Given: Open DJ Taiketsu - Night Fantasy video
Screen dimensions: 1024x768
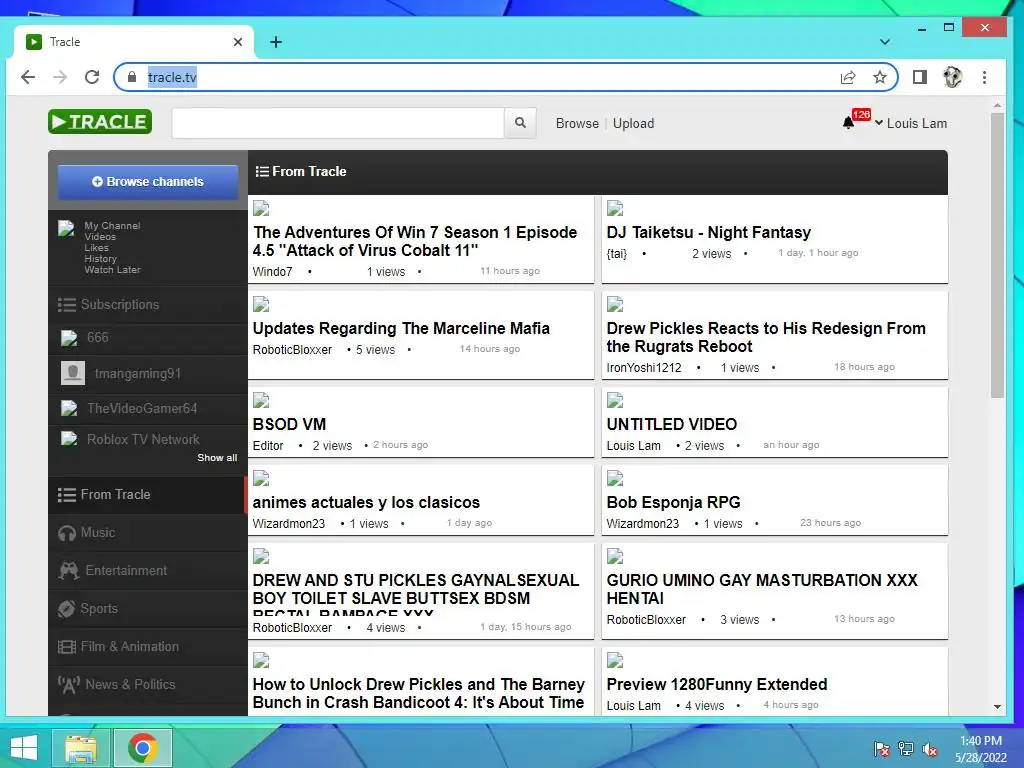Looking at the screenshot, I should click(709, 232).
